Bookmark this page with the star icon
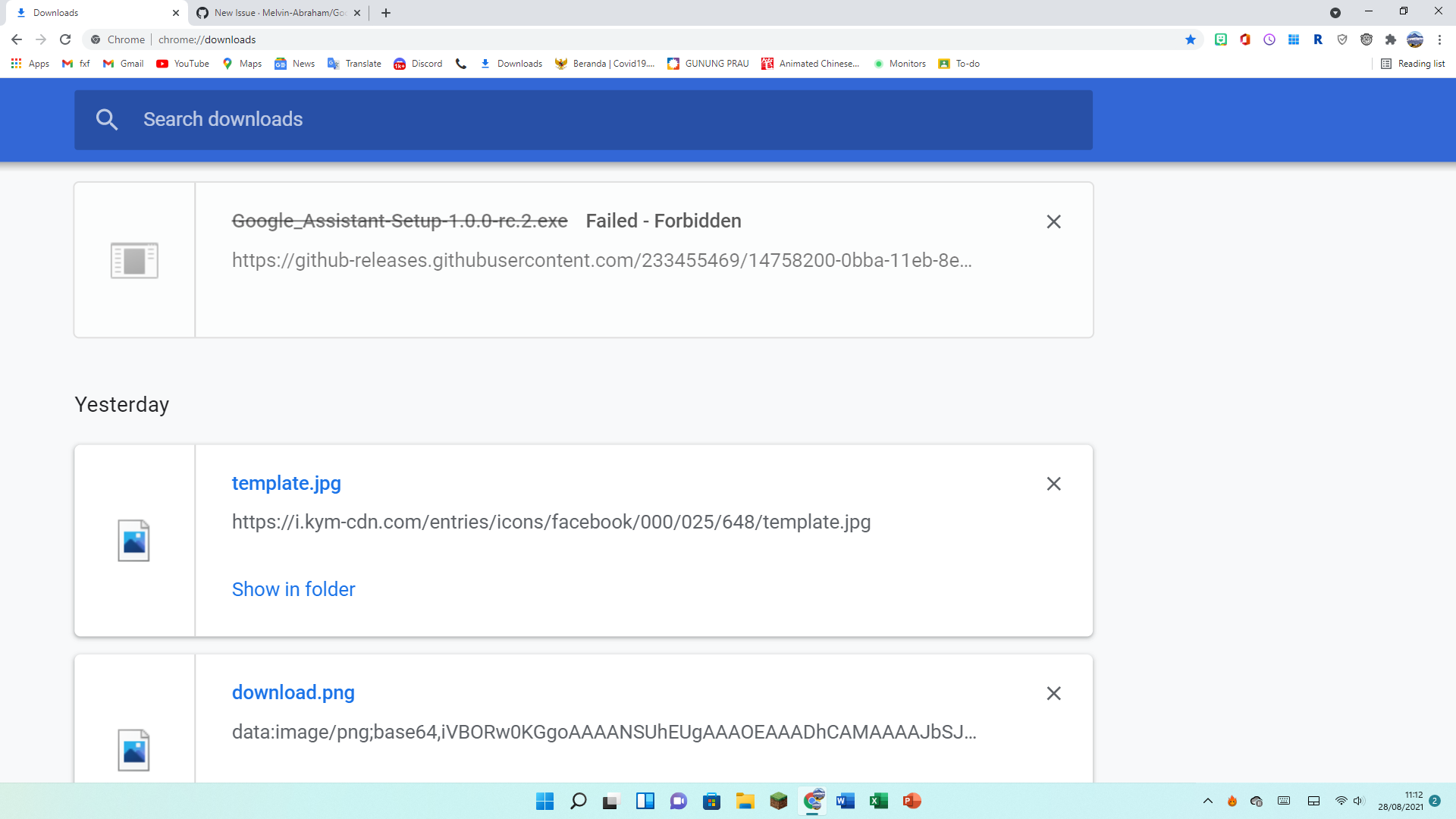The height and width of the screenshot is (819, 1456). [x=1191, y=39]
